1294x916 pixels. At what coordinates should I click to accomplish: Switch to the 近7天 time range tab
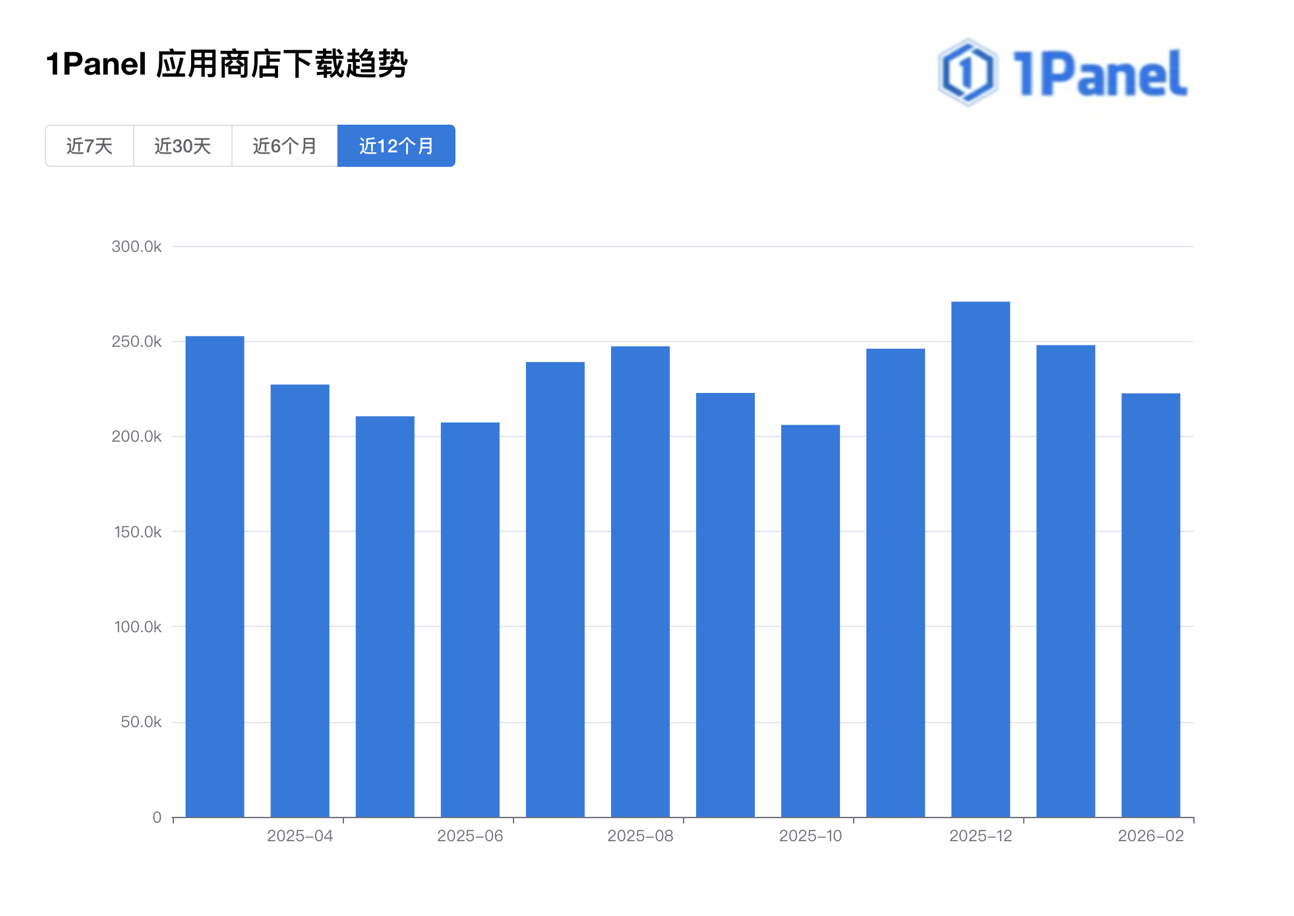[89, 146]
